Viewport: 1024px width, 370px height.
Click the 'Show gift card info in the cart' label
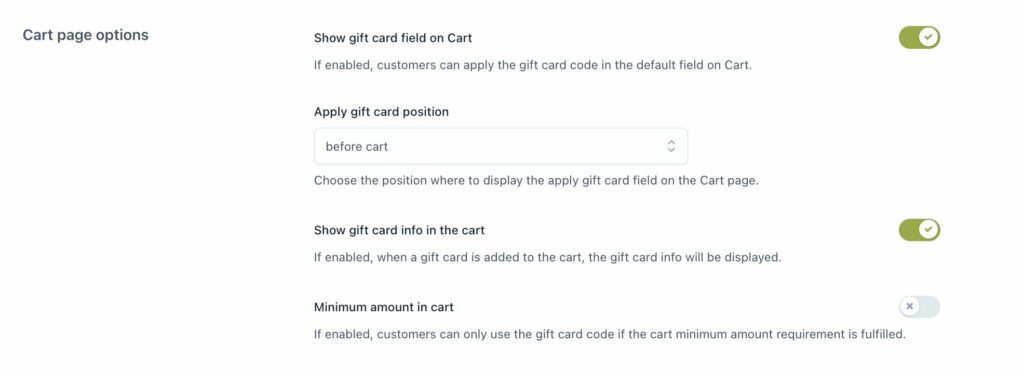tap(399, 230)
